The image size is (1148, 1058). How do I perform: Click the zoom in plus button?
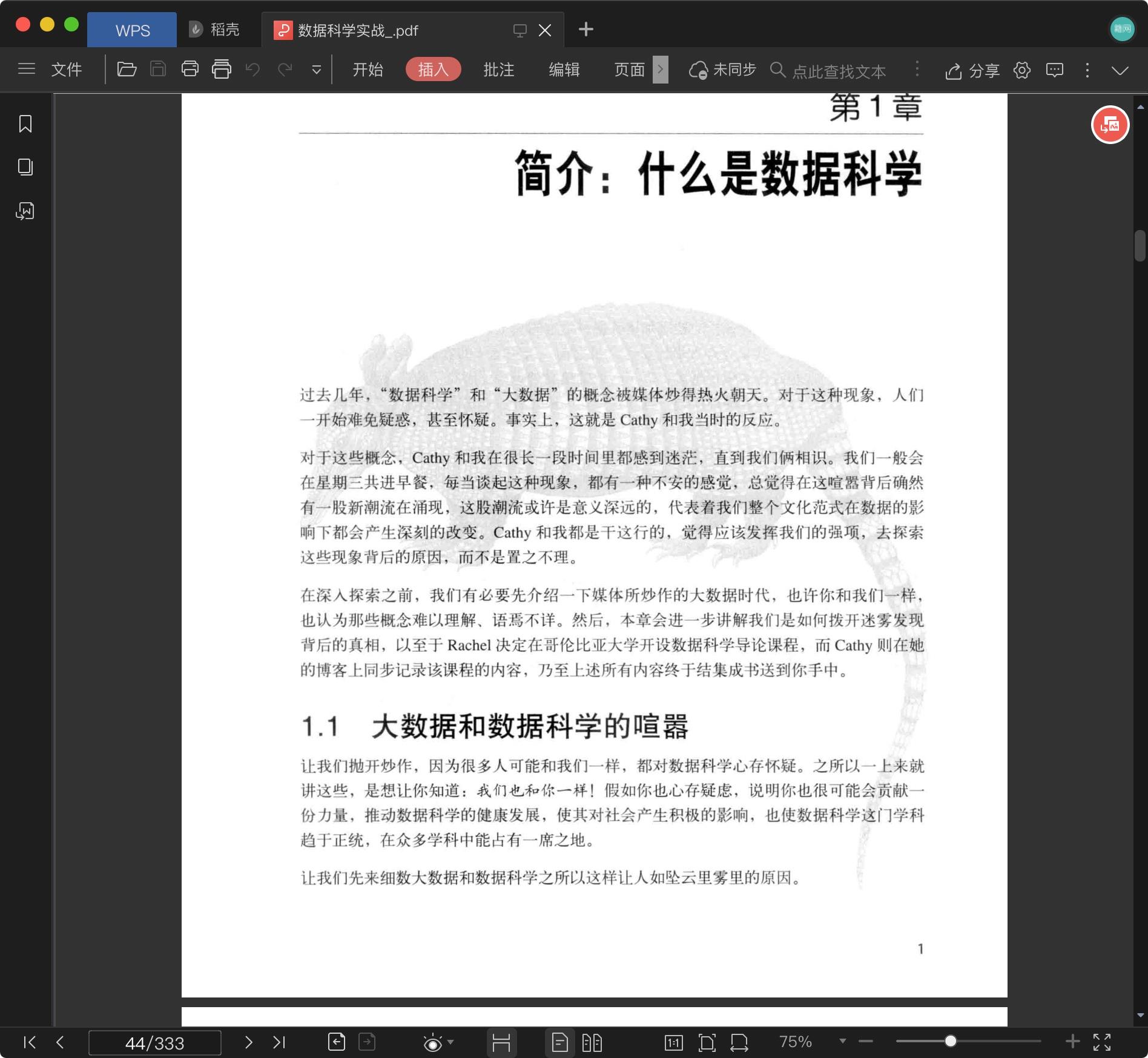1072,1041
